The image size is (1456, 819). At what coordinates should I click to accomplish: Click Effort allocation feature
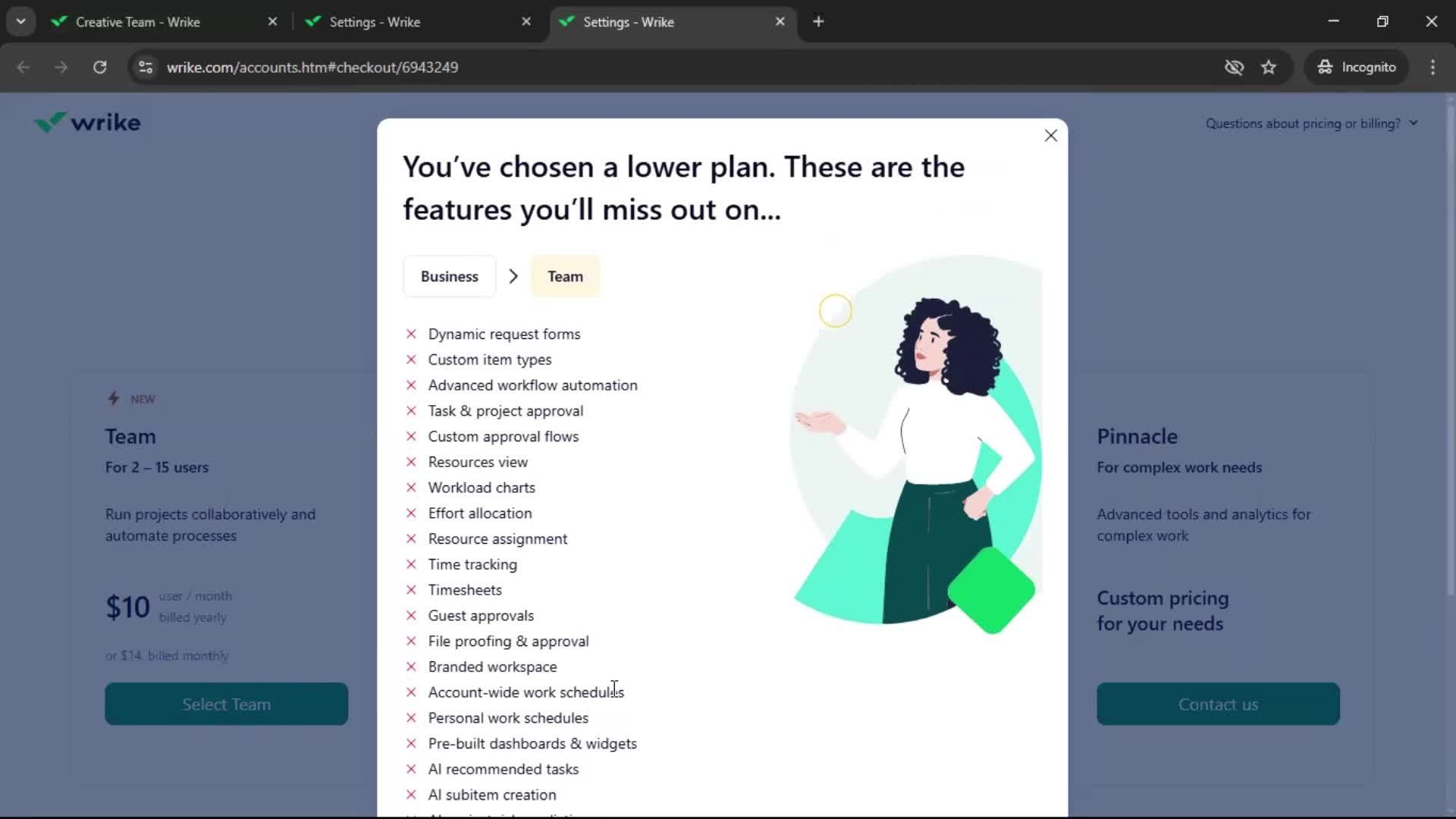click(479, 513)
